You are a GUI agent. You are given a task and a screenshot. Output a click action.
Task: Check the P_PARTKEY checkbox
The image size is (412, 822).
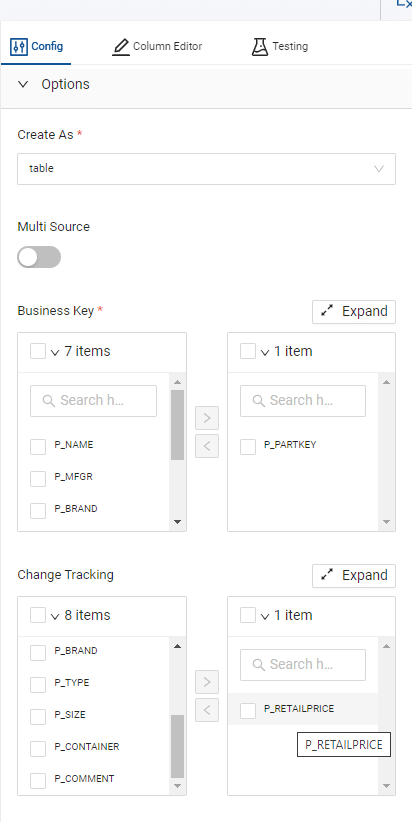(x=248, y=447)
